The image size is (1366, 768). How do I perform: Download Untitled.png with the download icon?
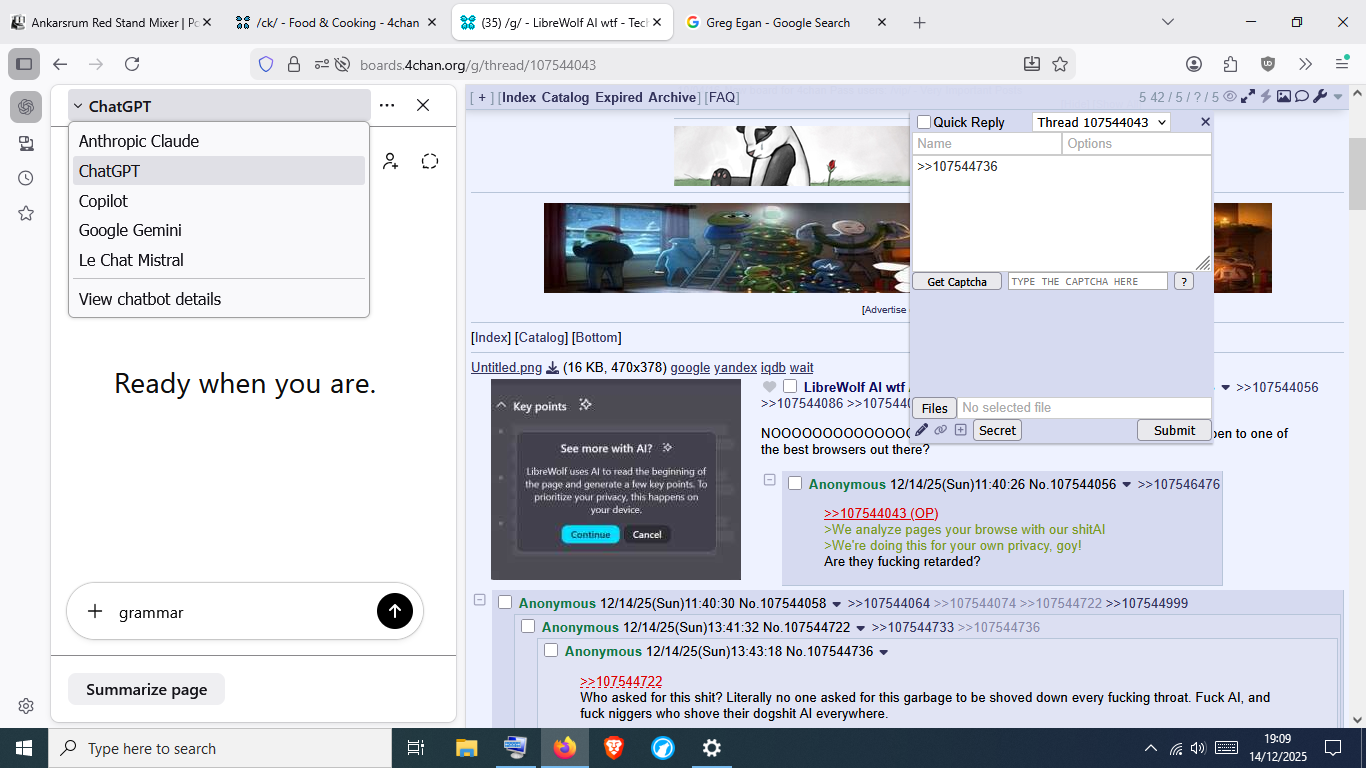(552, 368)
